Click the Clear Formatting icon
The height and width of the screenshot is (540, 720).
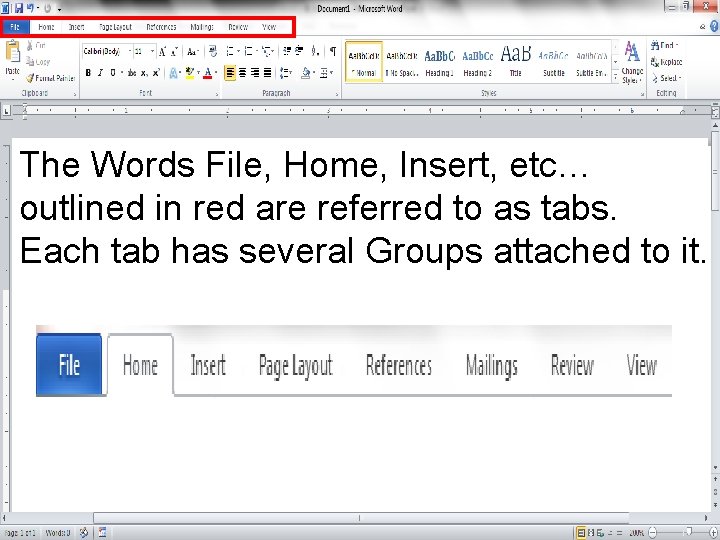coord(213,51)
